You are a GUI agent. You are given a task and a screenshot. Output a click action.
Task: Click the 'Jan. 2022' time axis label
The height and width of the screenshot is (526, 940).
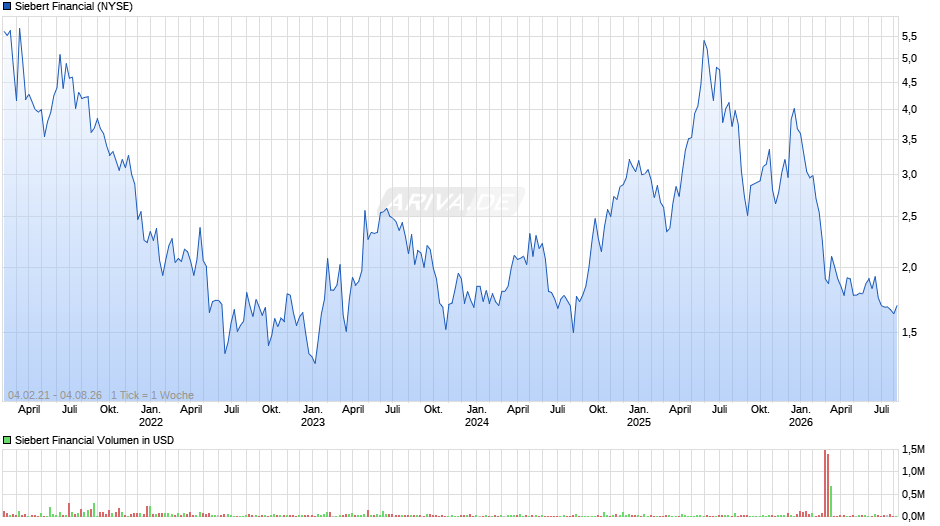[150, 416]
